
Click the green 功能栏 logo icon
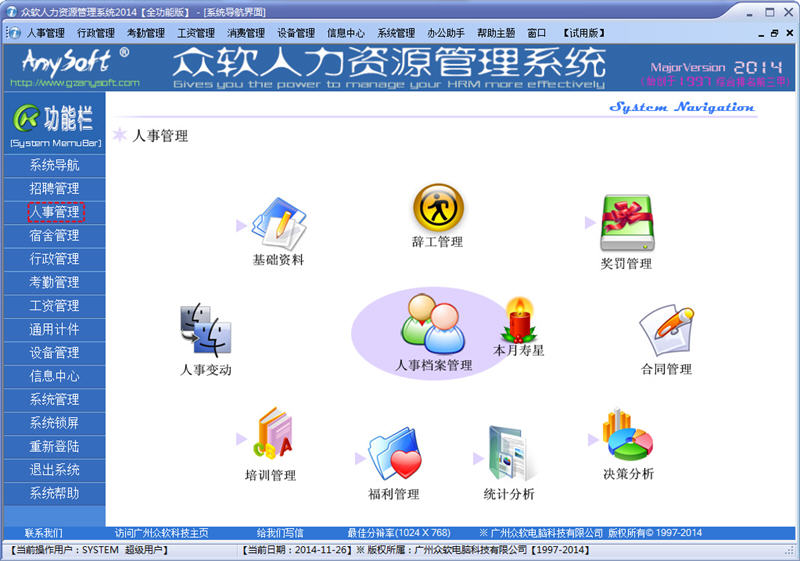pyautogui.click(x=27, y=118)
